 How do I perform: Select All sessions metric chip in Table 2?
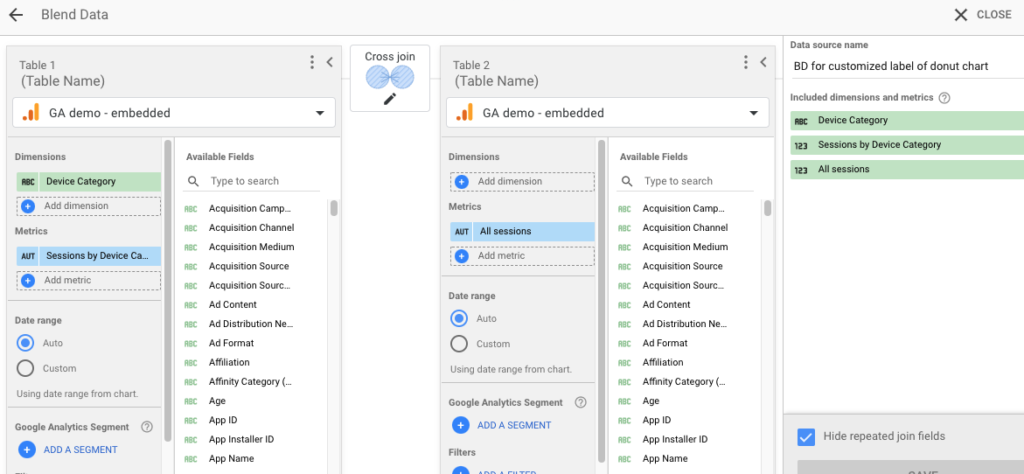(x=522, y=231)
